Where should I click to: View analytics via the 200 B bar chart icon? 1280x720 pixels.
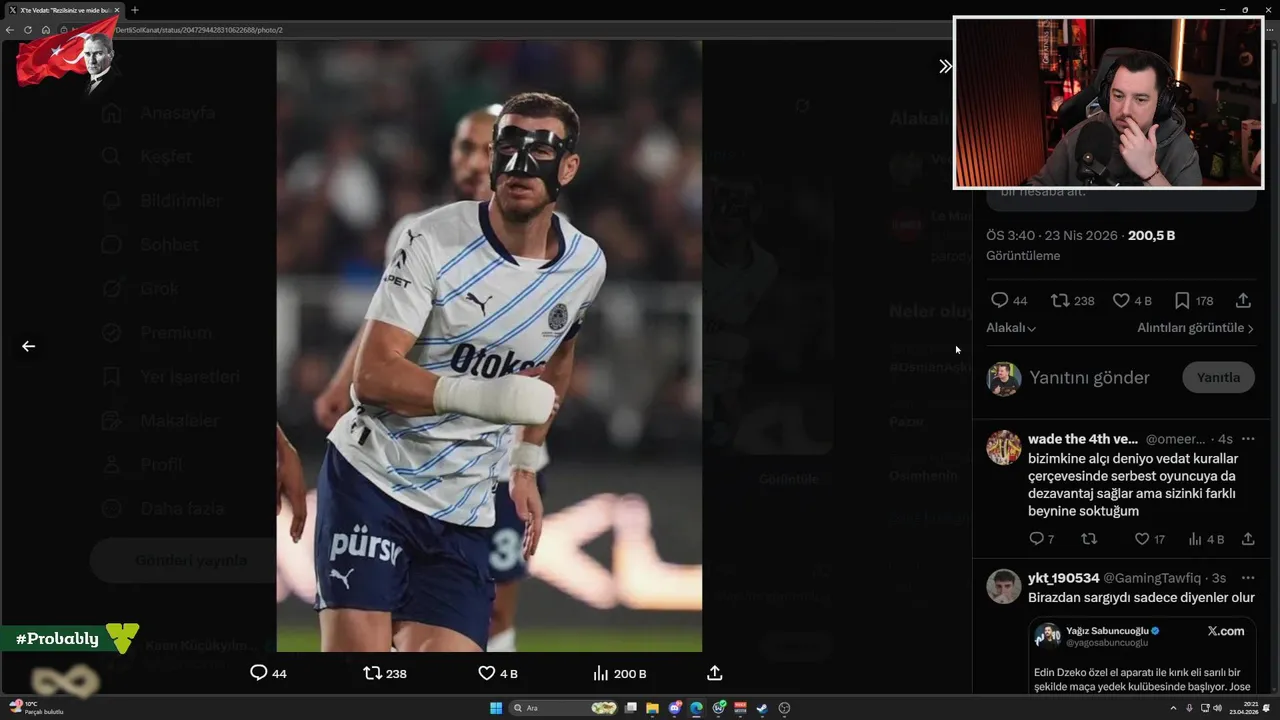coord(601,673)
